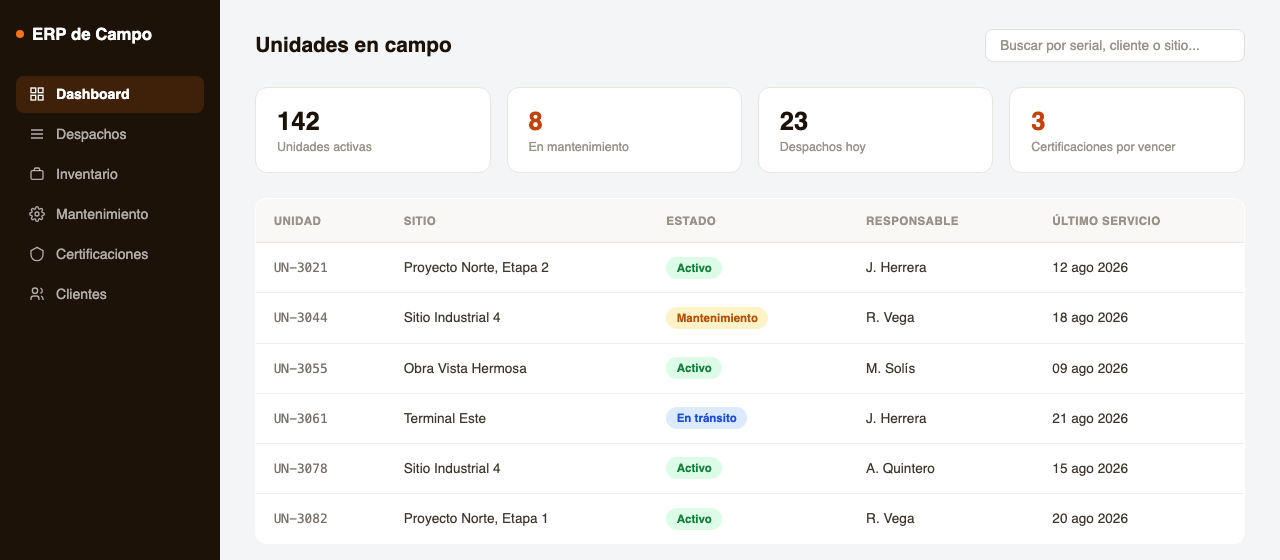Sort by the ESTADO column header

[x=691, y=221]
